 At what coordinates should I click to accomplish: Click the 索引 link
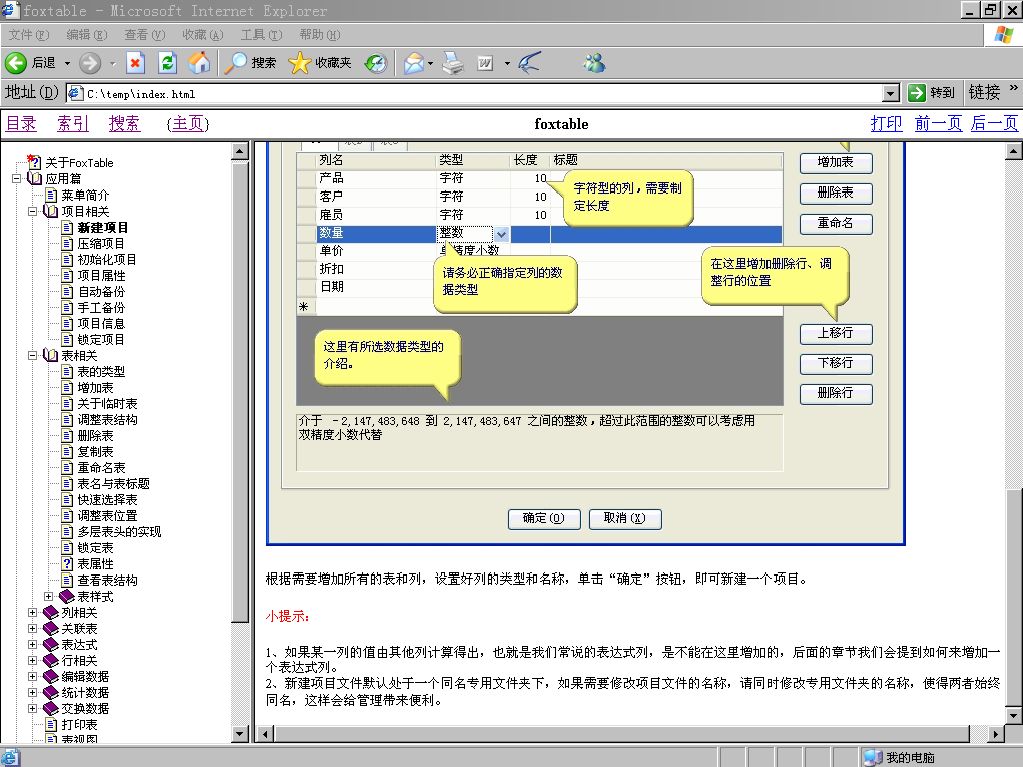click(73, 123)
